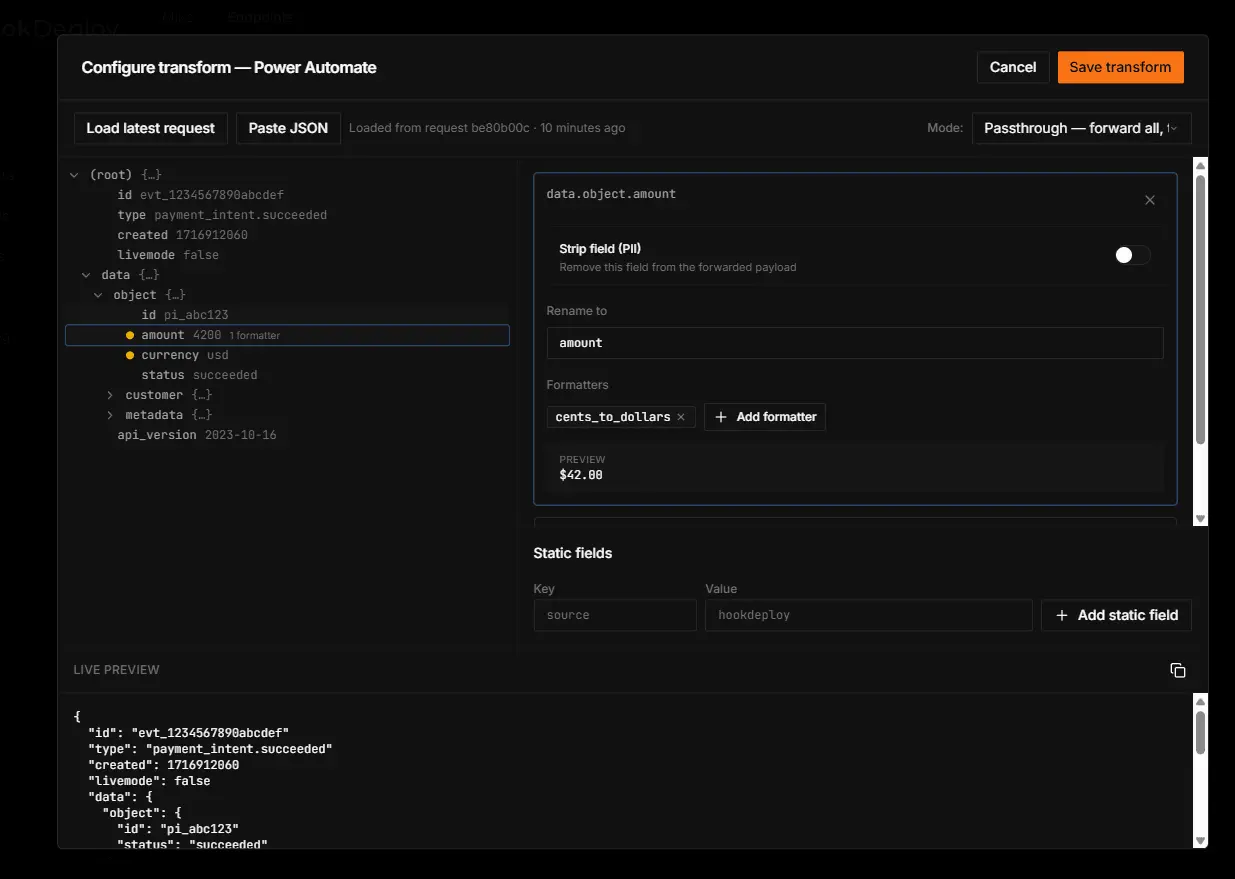This screenshot has width=1235, height=879.
Task: Click the static field Key input
Action: (615, 615)
